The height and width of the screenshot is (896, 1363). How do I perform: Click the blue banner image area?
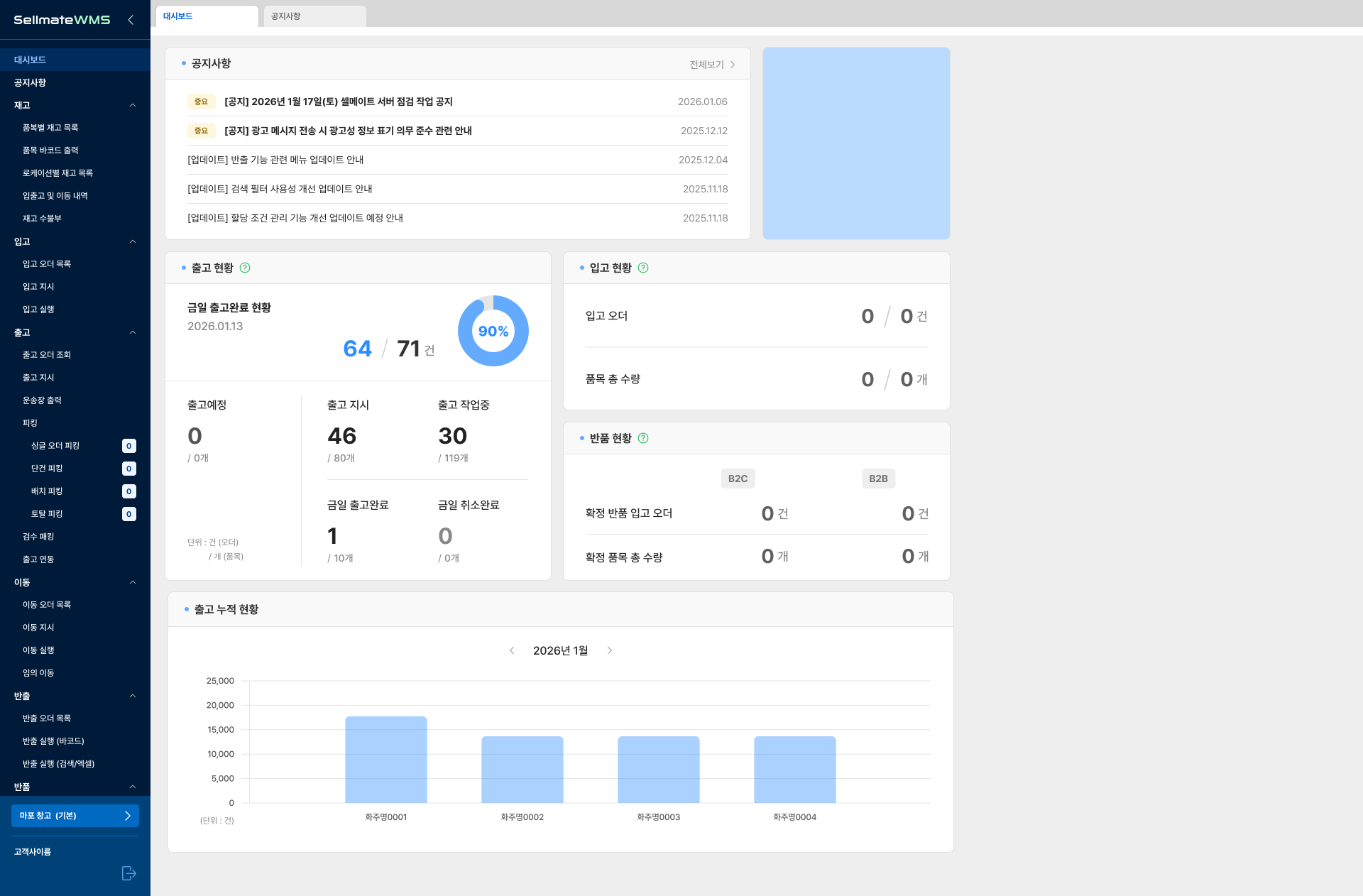pyautogui.click(x=856, y=143)
